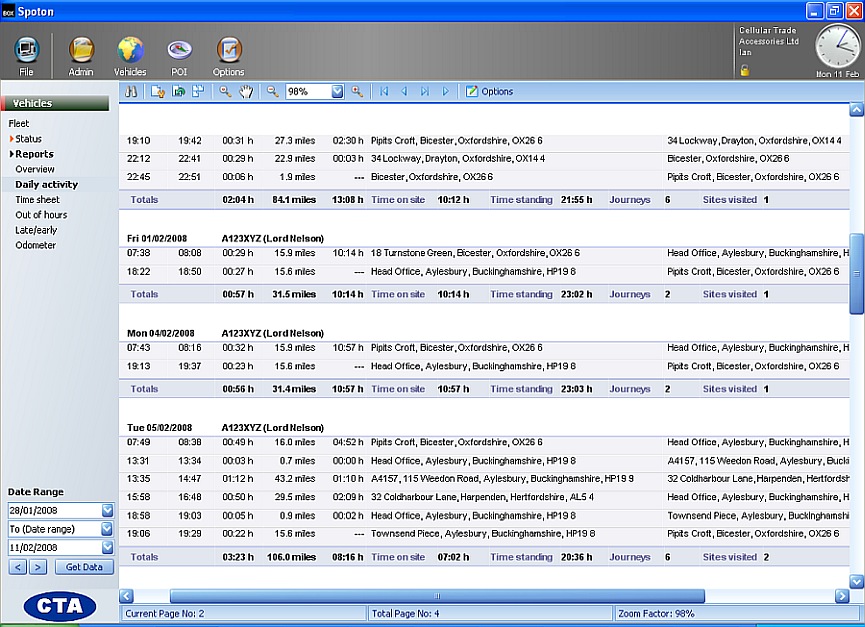Click the Get Data button

(x=84, y=567)
